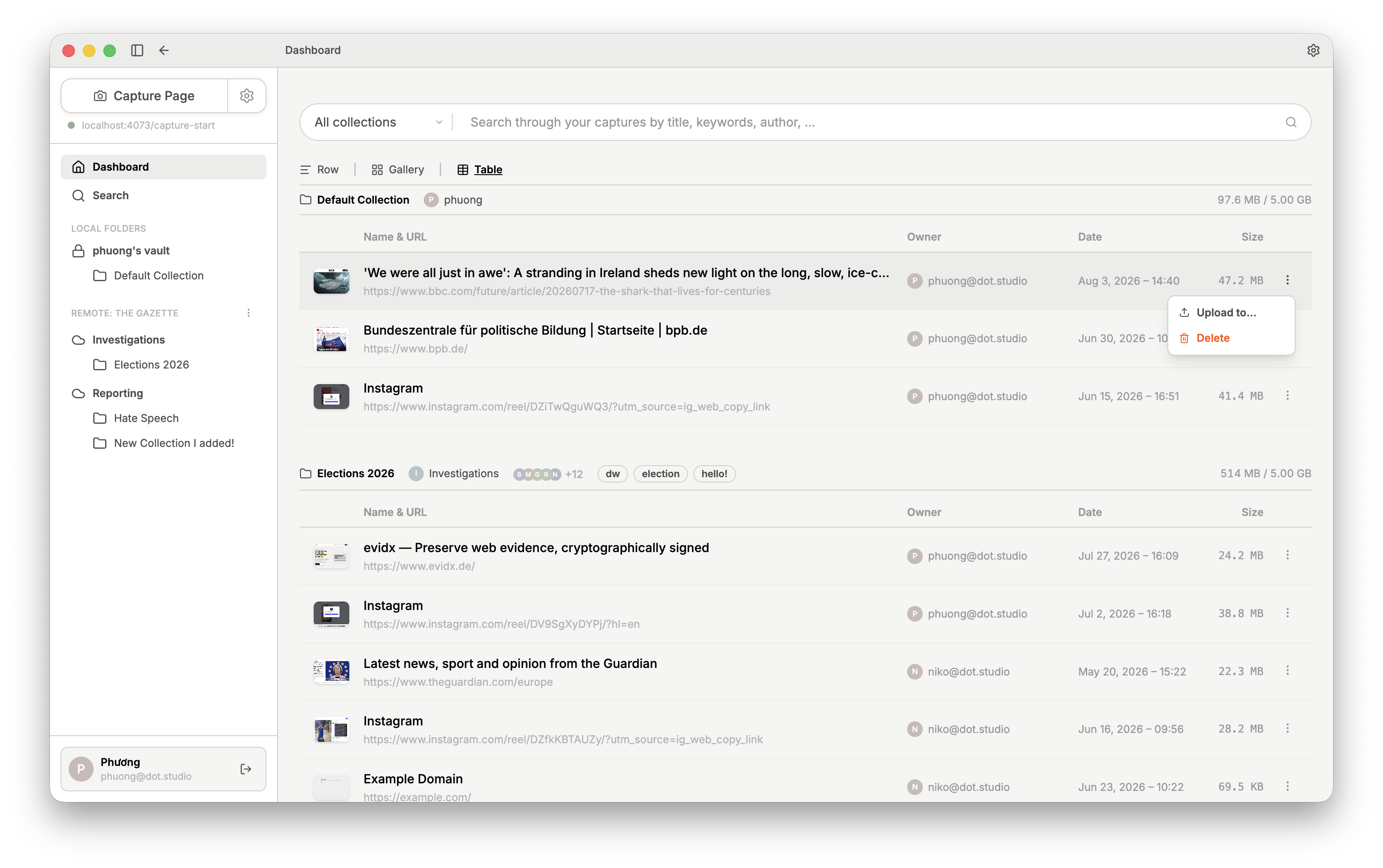The width and height of the screenshot is (1383, 868).
Task: Click the Size column header in Default Collection
Action: (x=1252, y=237)
